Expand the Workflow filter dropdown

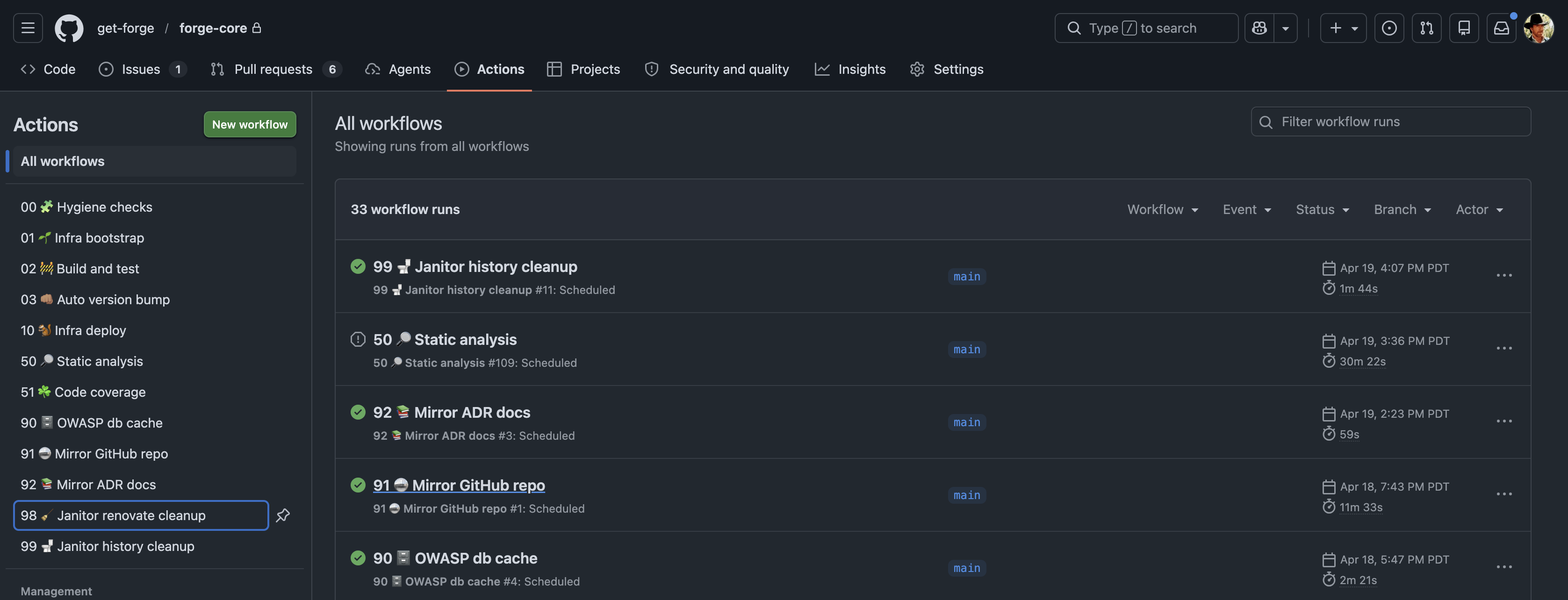pos(1163,209)
